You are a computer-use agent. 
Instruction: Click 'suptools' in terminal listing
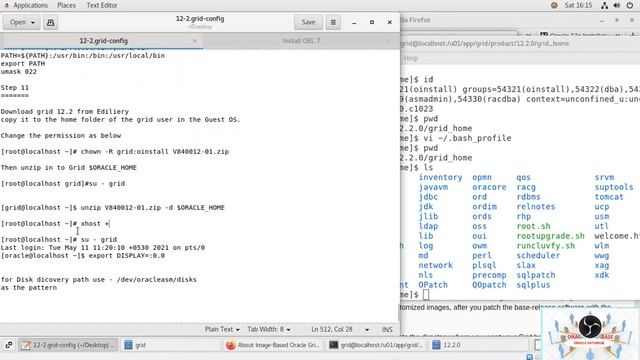click(614, 187)
